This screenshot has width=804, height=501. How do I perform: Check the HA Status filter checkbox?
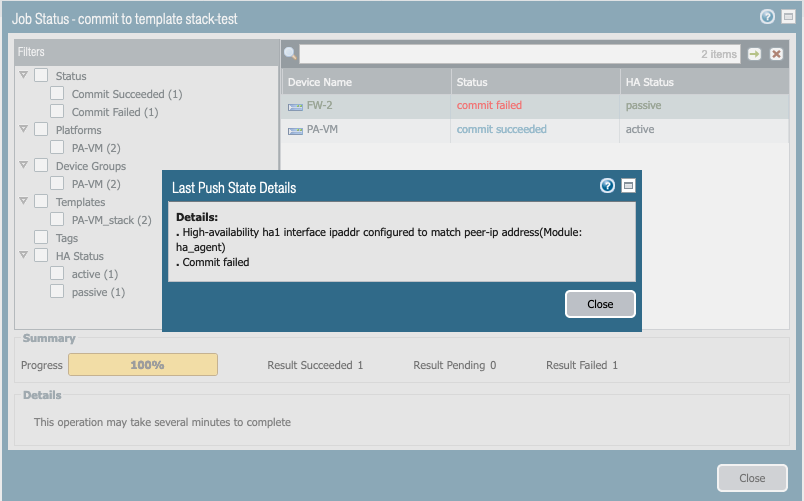pyautogui.click(x=41, y=255)
